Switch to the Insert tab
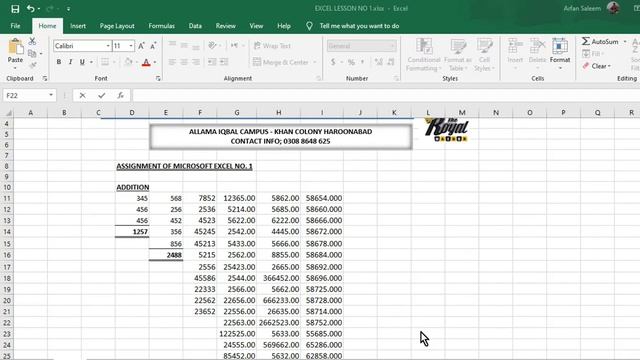The height and width of the screenshot is (360, 640). tap(78, 26)
